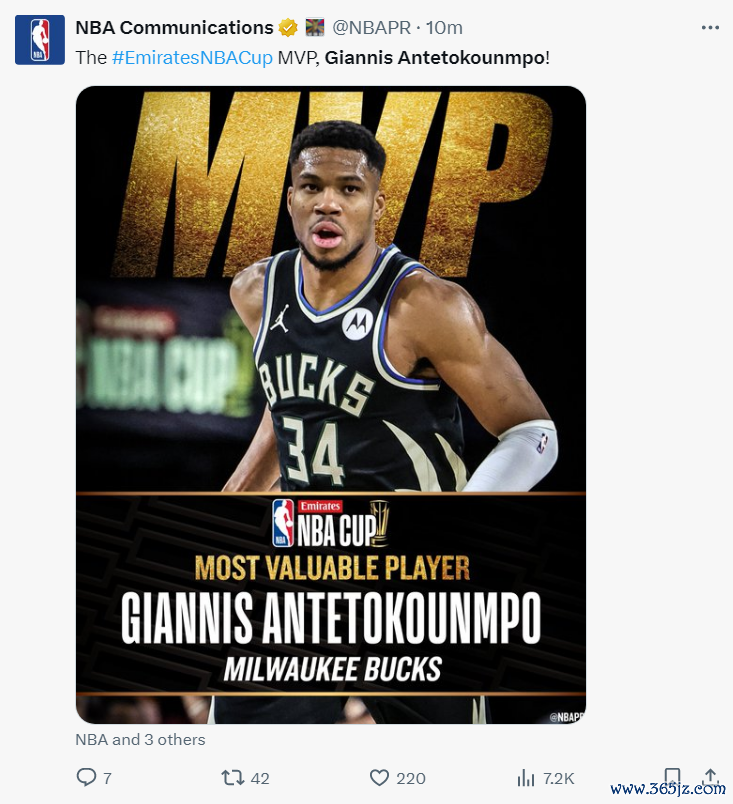
Task: Open the #EmiratesNBACup hashtag link
Action: pyautogui.click(x=192, y=57)
